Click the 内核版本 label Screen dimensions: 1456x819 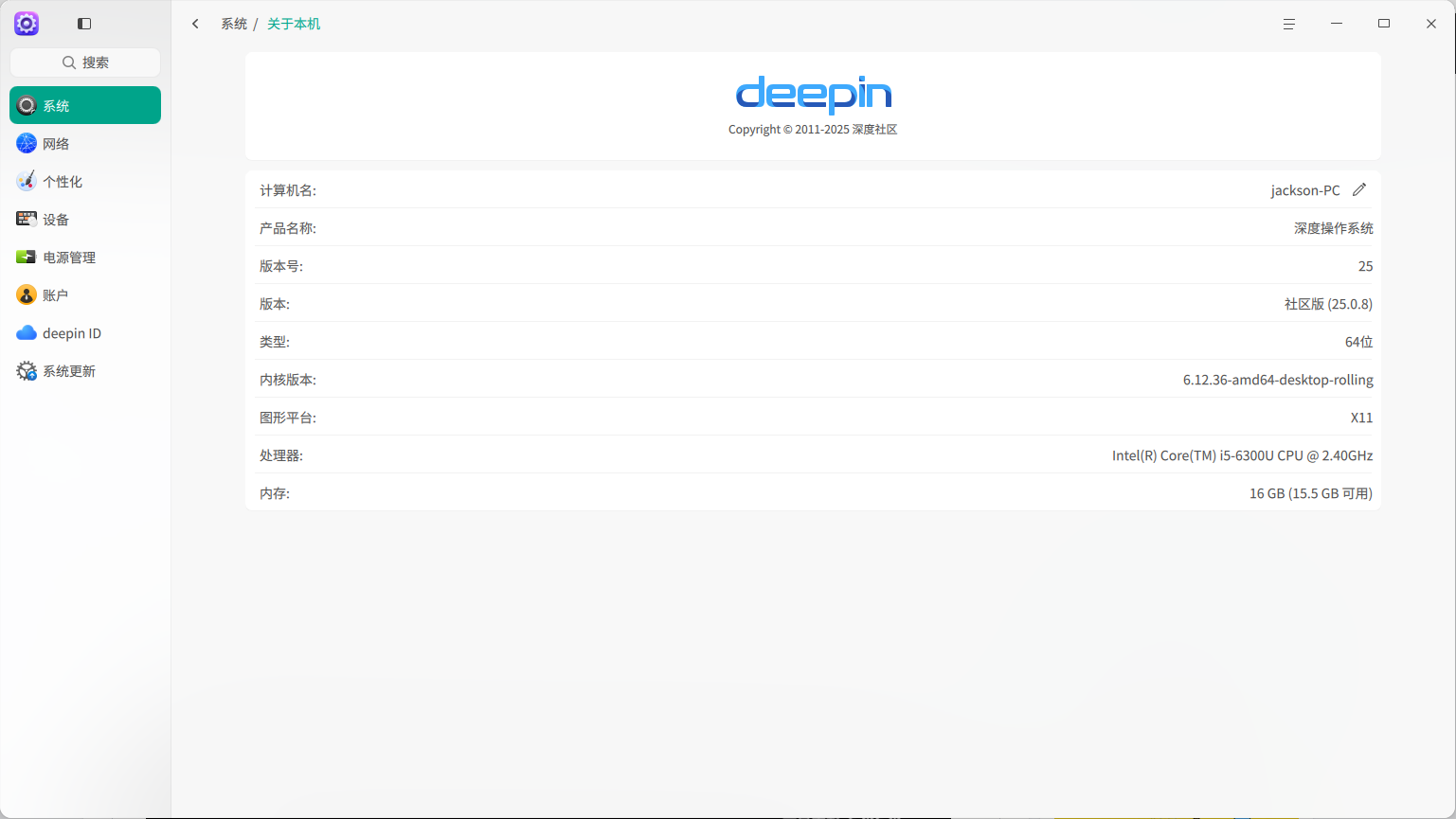coord(288,380)
